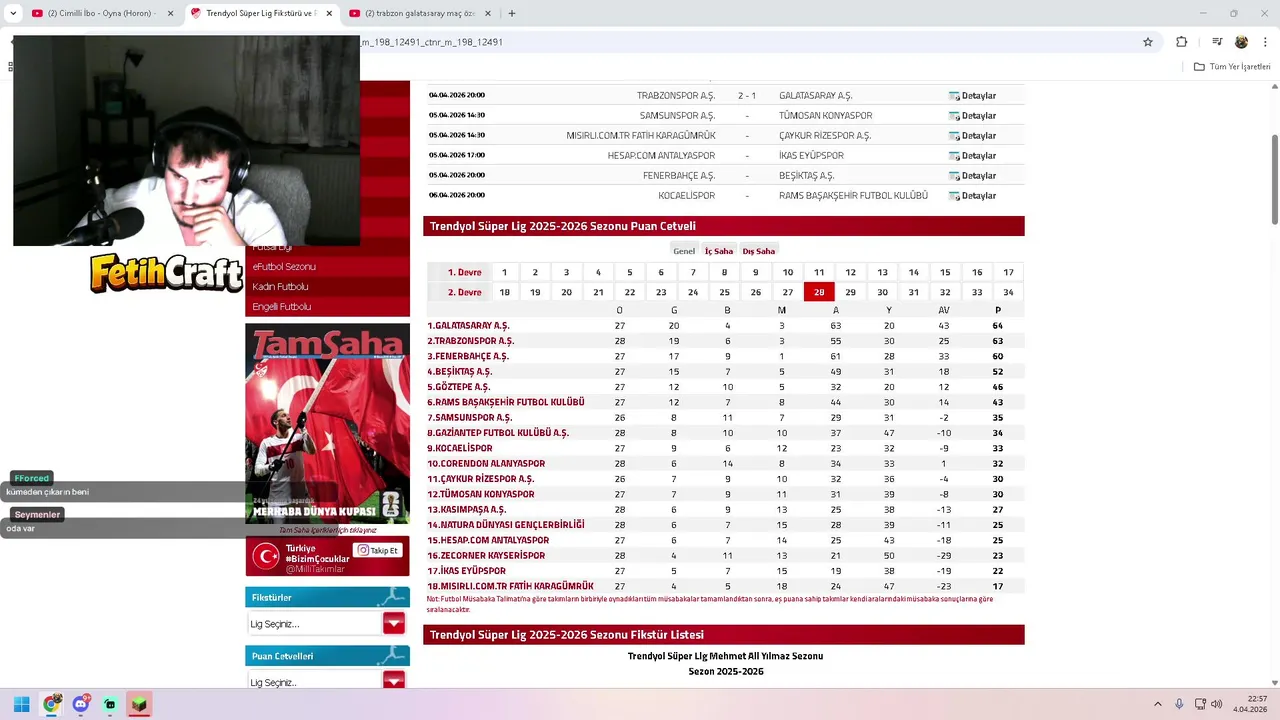This screenshot has height=720, width=1280.
Task: Select the Dış Saha standings tab
Action: click(758, 251)
